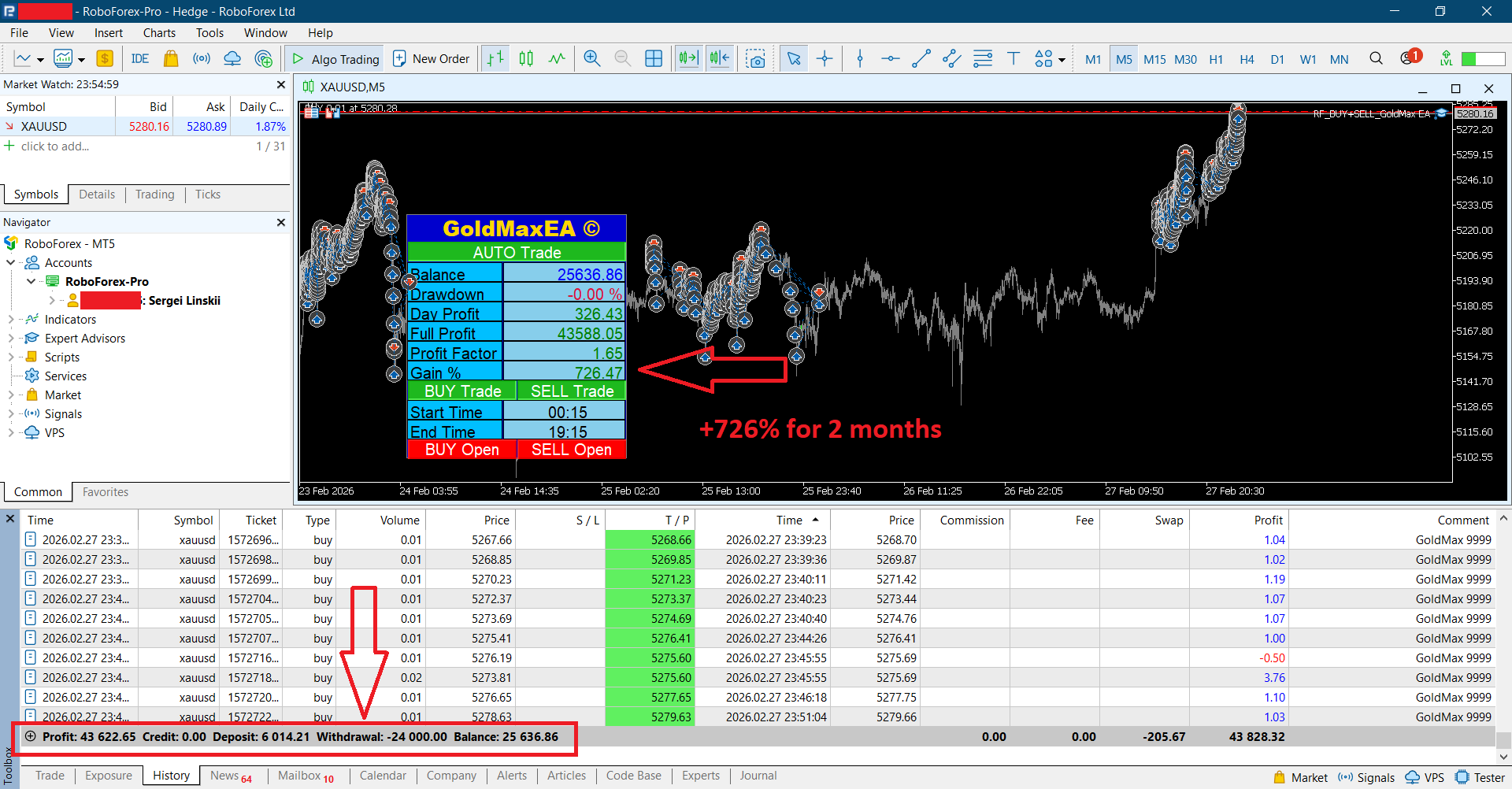Switch to the Trade tab in Toolbox

point(50,776)
